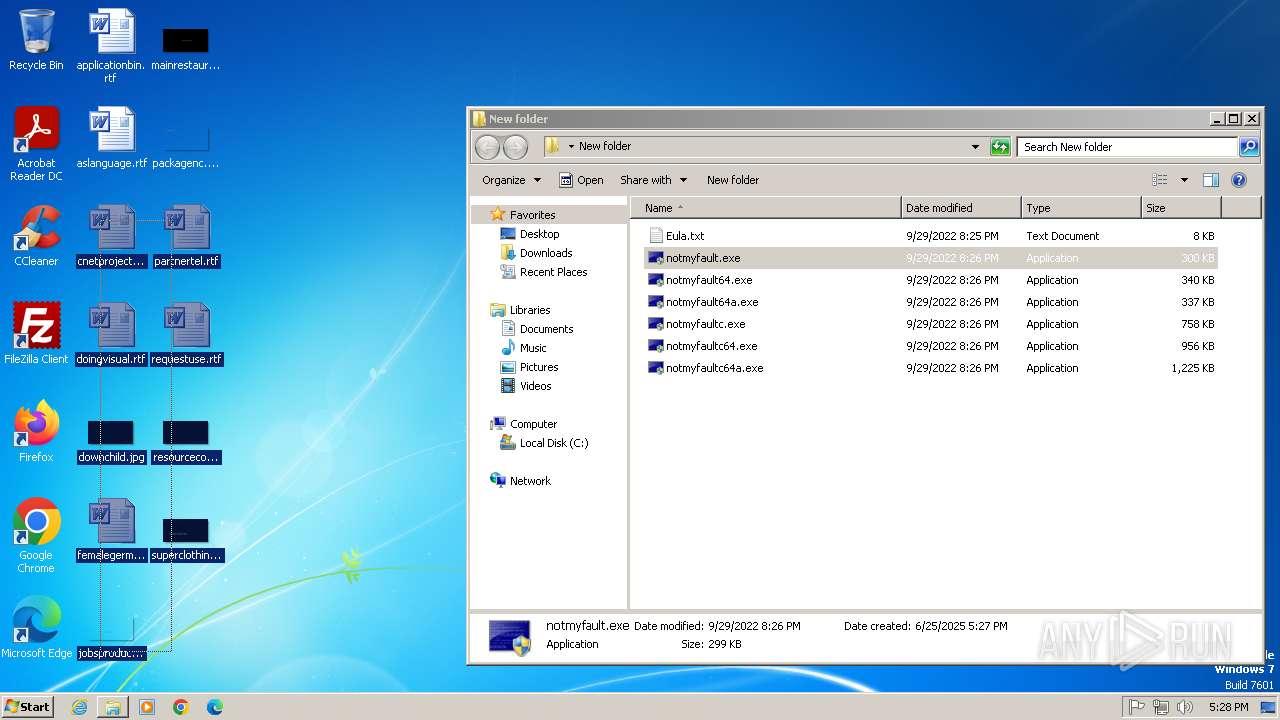This screenshot has height=720, width=1280.
Task: Click the Explorer Forward navigation button
Action: 515,147
